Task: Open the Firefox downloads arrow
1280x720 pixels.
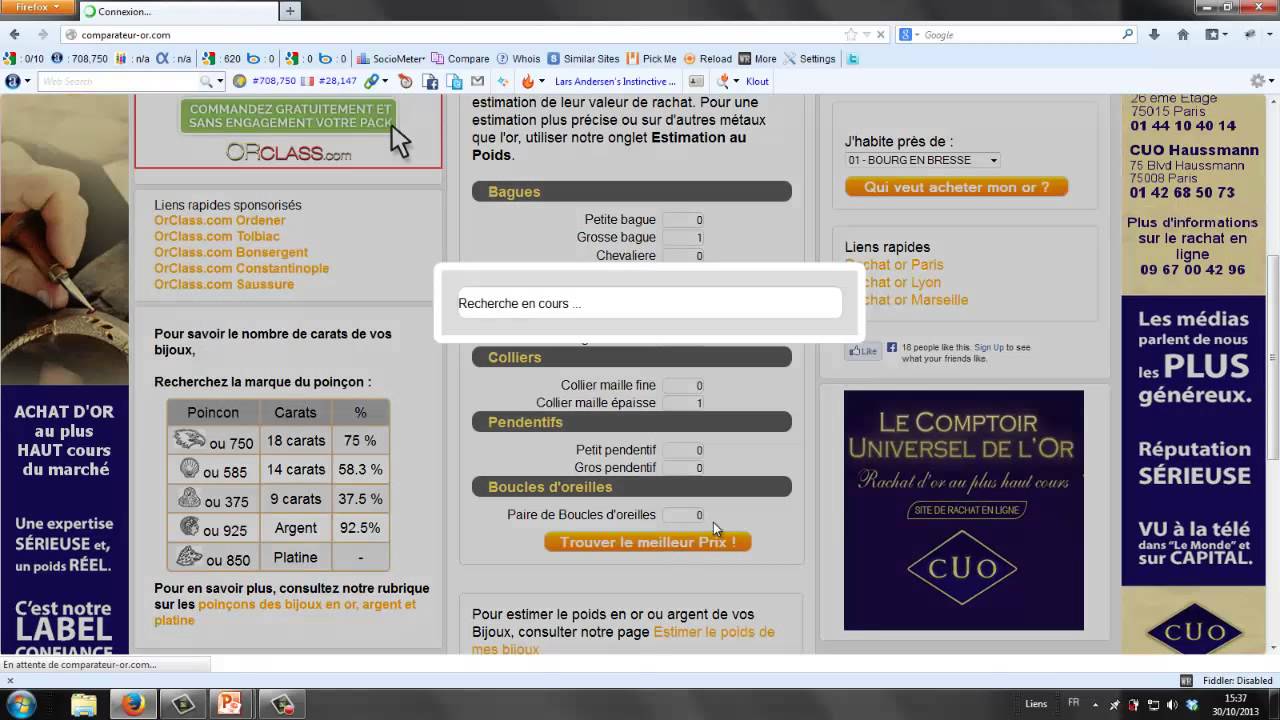Action: click(1154, 35)
